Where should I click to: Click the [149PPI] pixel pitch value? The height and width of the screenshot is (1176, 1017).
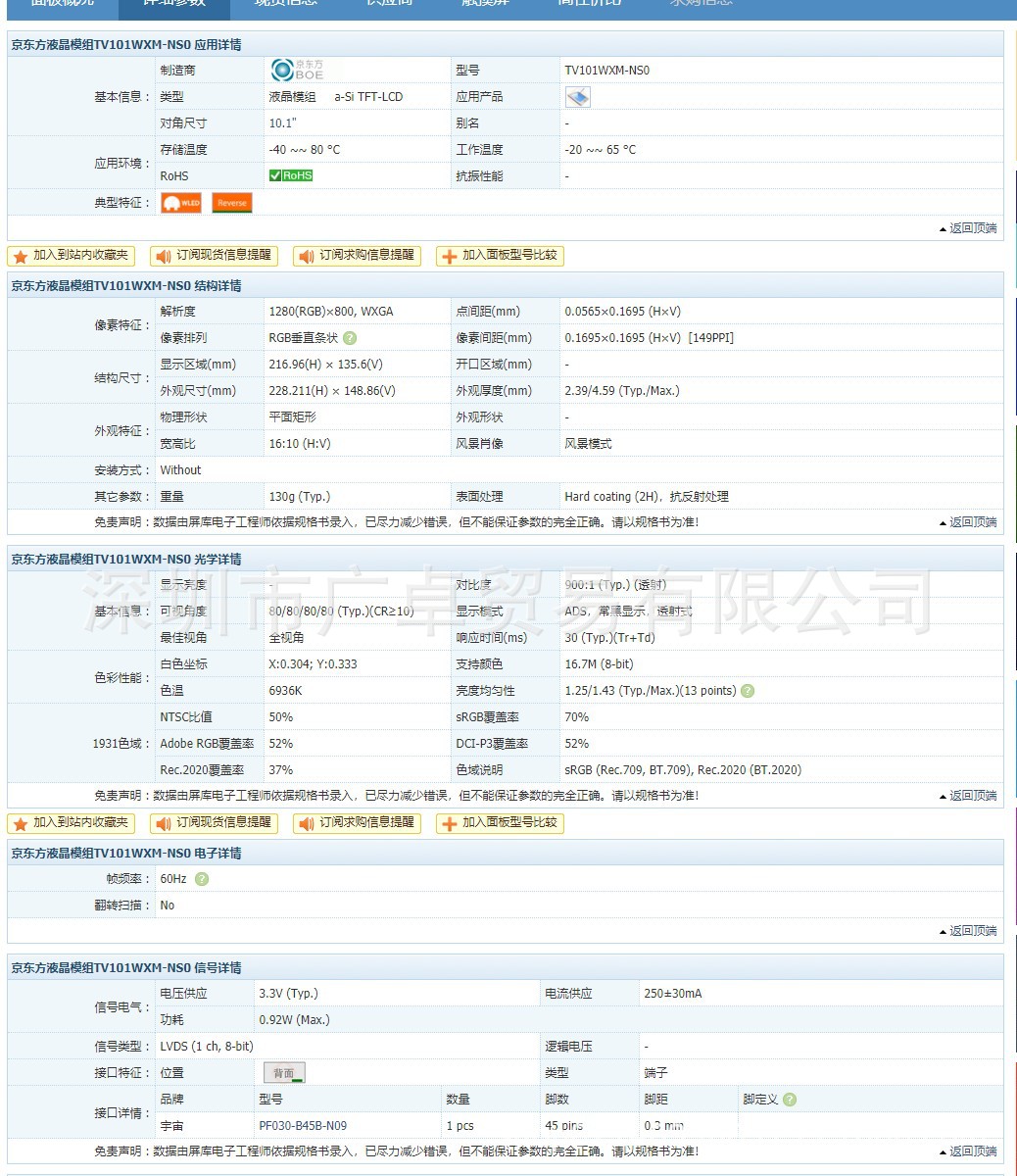point(711,338)
